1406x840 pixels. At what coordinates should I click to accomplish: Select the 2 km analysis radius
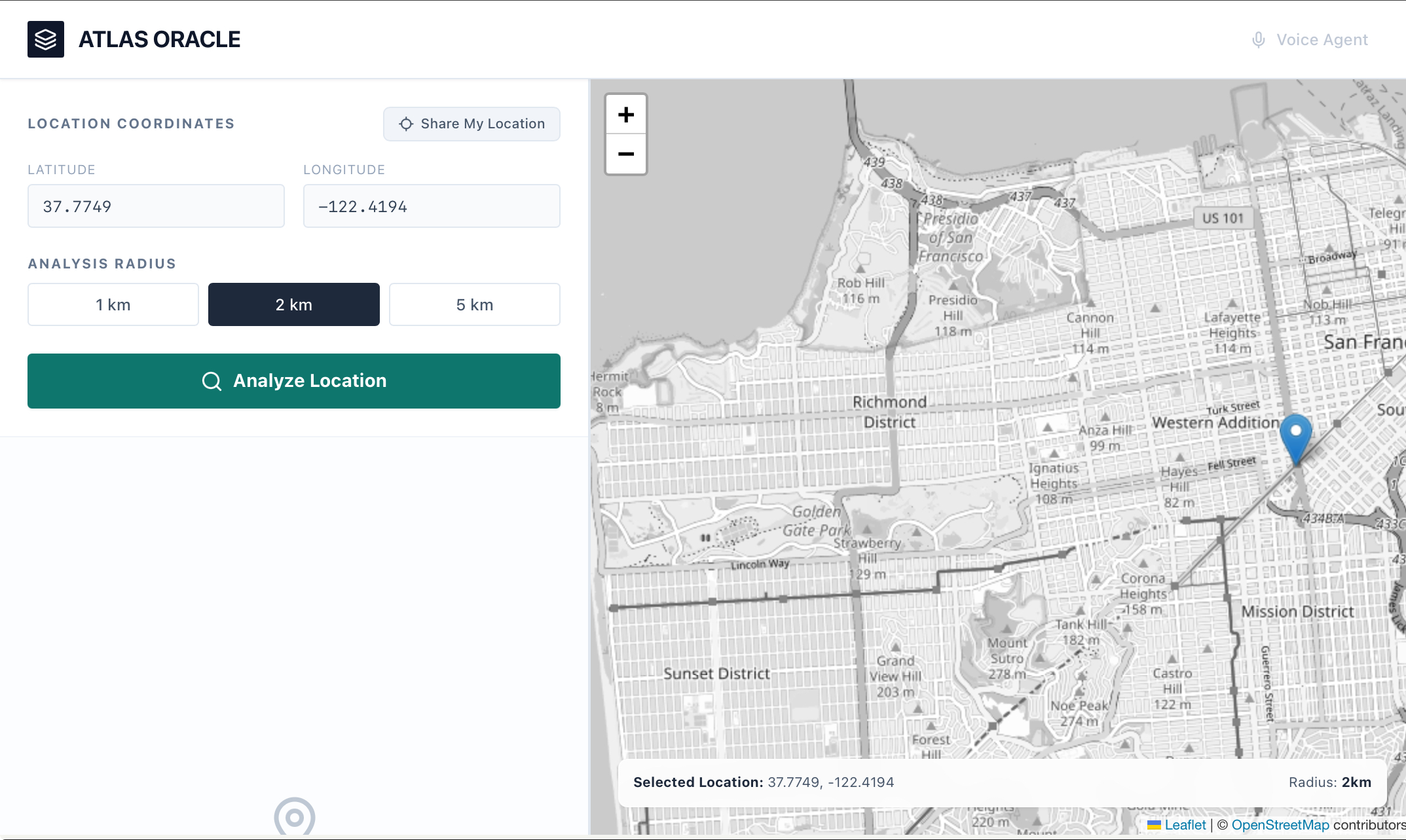294,304
